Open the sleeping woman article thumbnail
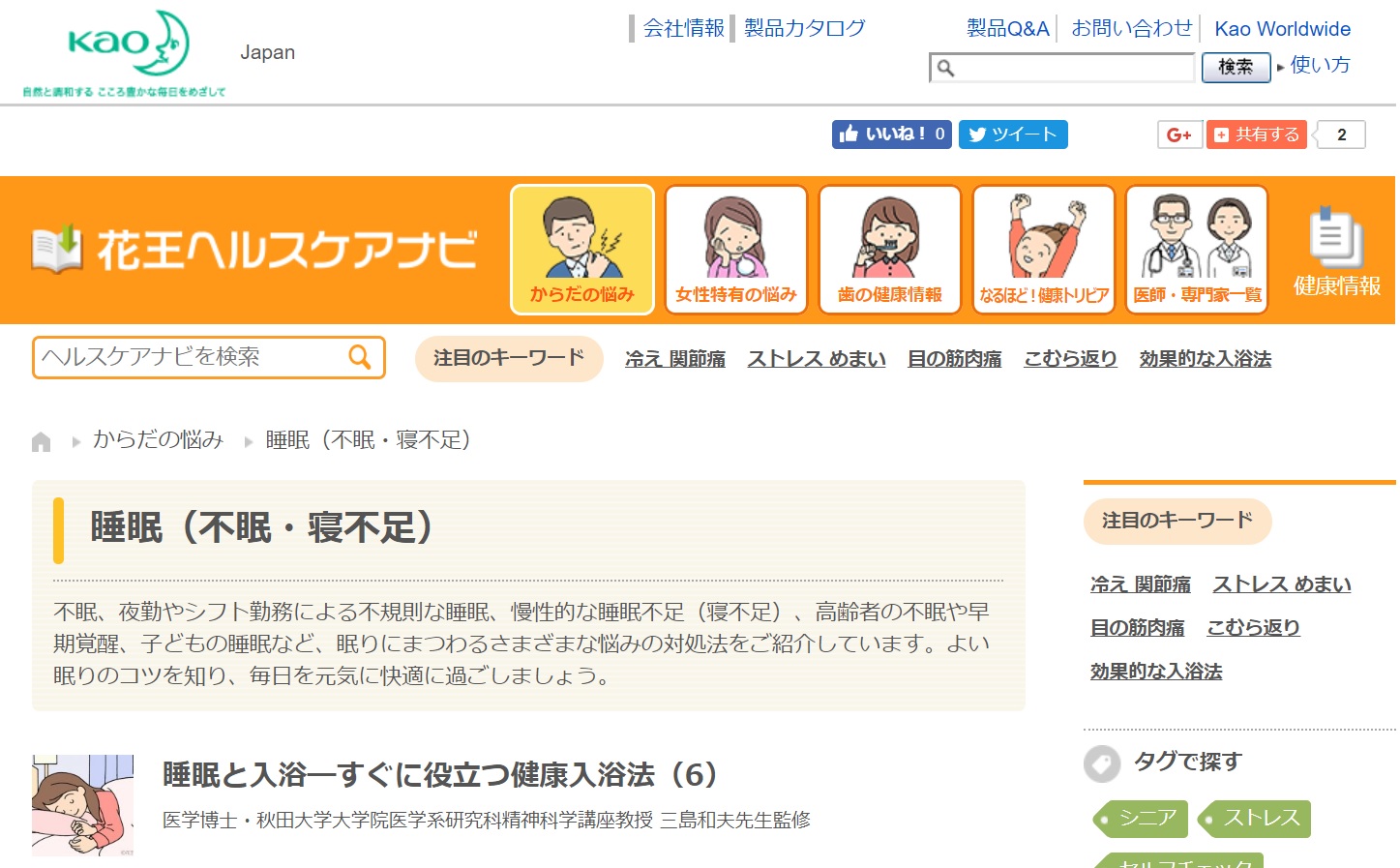This screenshot has height=868, width=1400. [x=82, y=805]
